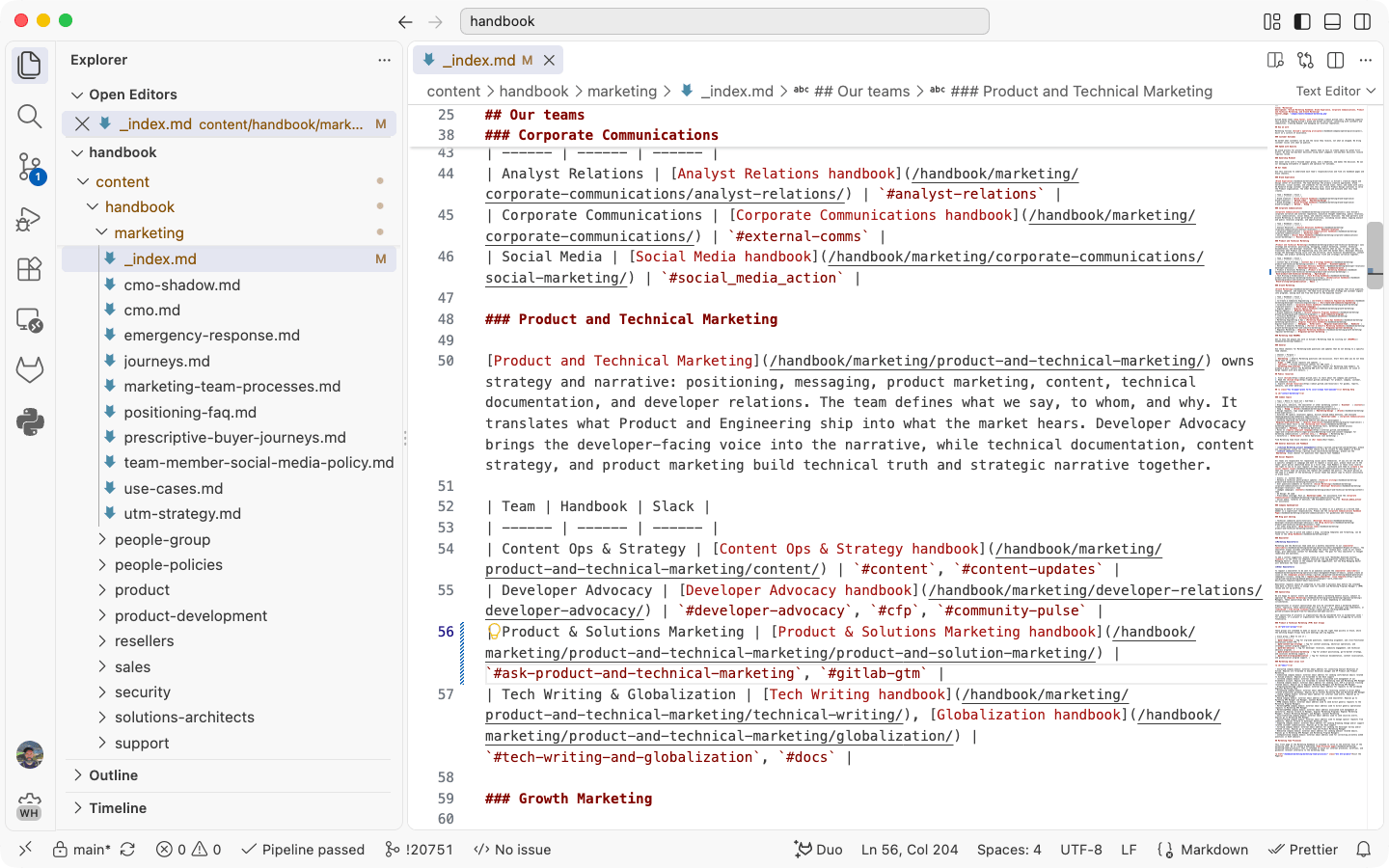Open the Search view in activity bar

pyautogui.click(x=30, y=117)
